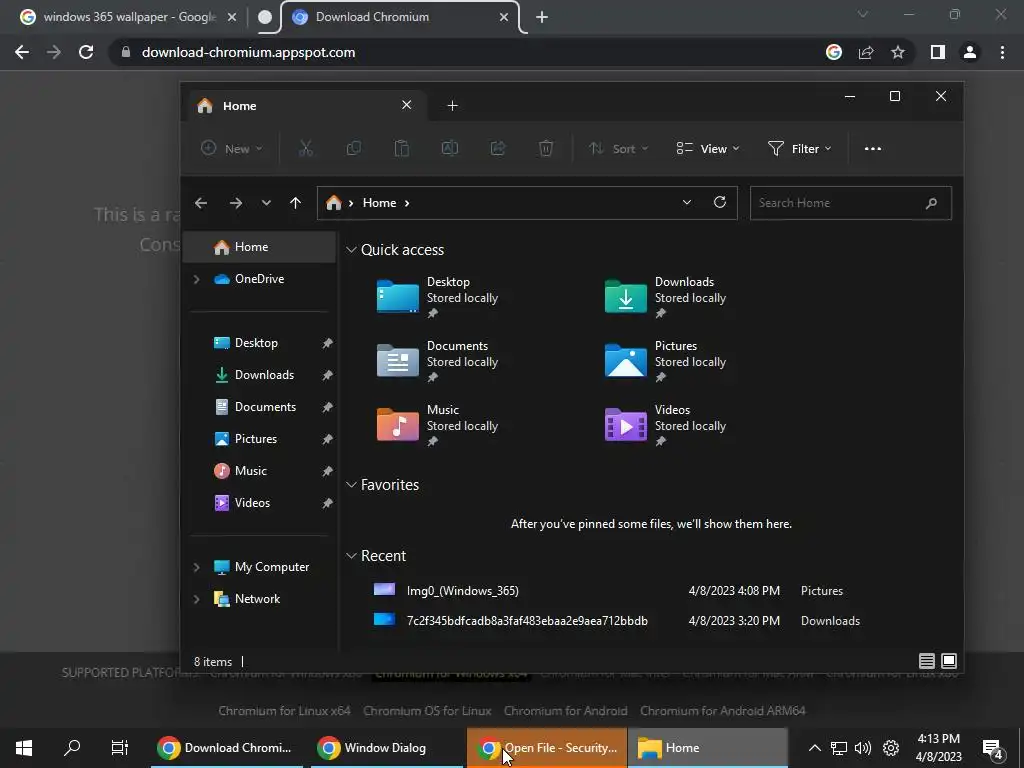This screenshot has width=1024, height=768.
Task: Open the View dropdown
Action: (x=708, y=149)
